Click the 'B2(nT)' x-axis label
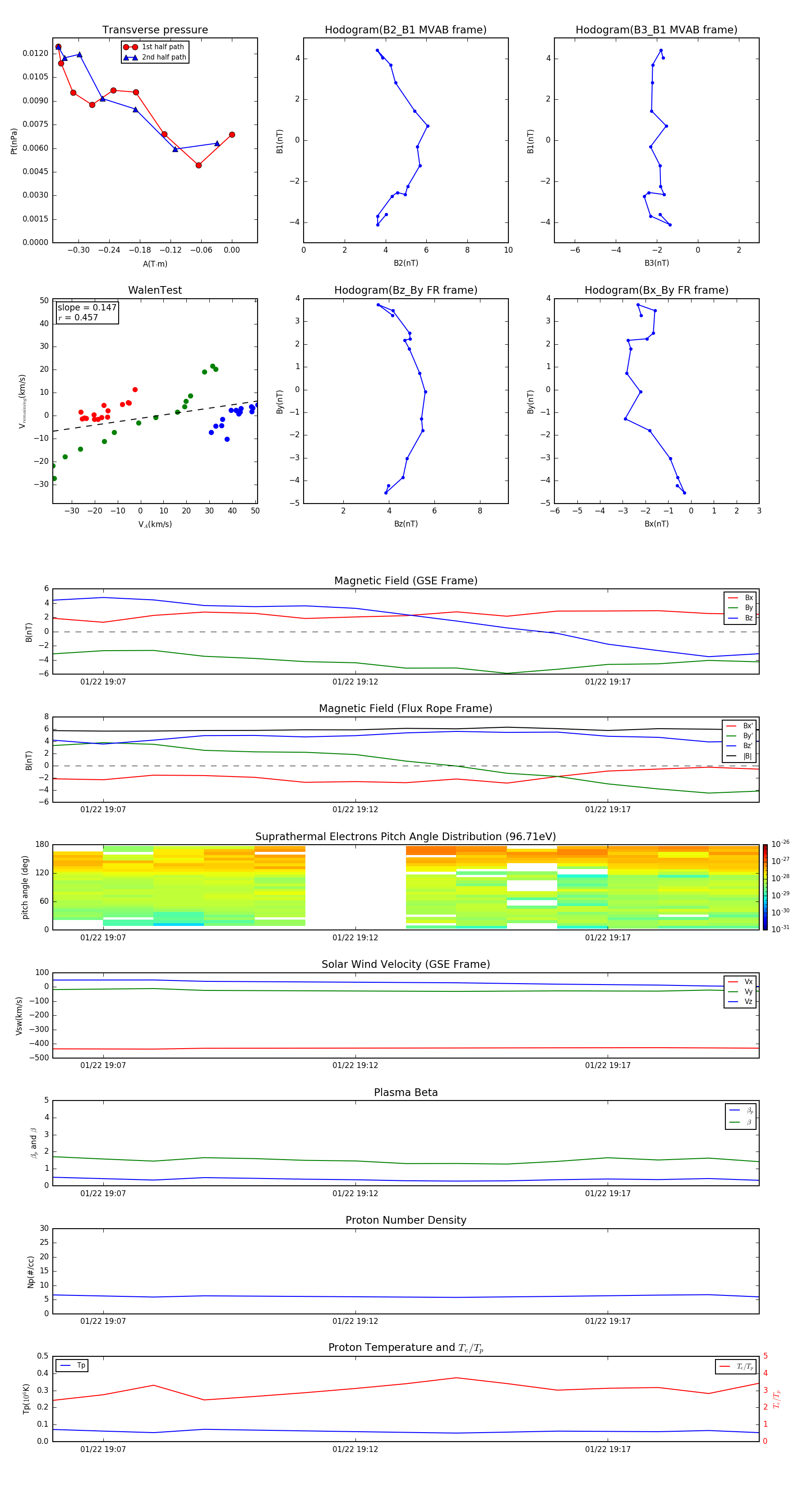Screen dimensions: 812x1489 406,263
